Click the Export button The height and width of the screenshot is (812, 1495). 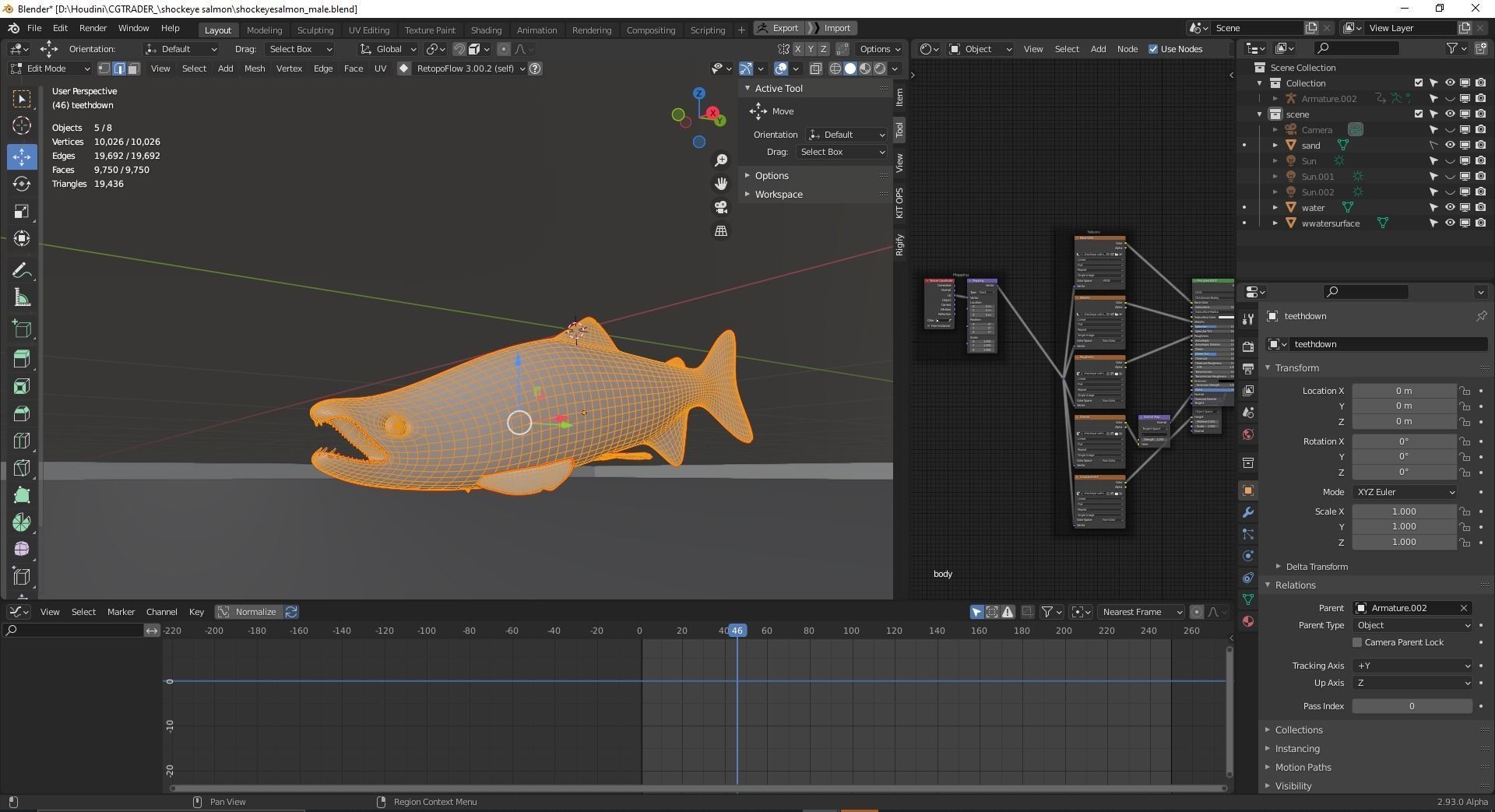tap(778, 28)
